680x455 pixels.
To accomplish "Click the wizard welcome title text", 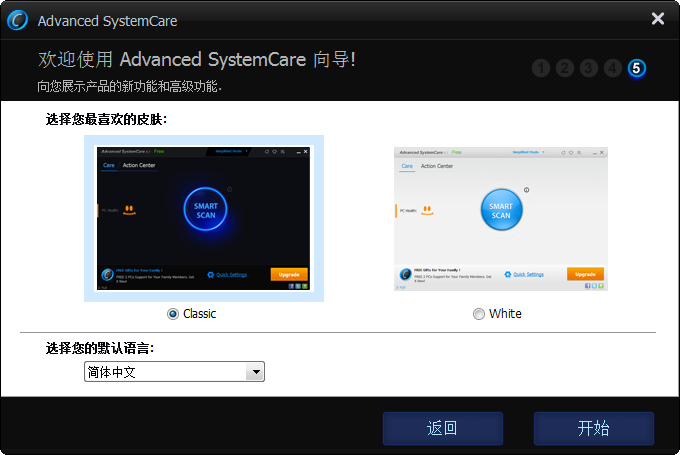I will click(197, 59).
